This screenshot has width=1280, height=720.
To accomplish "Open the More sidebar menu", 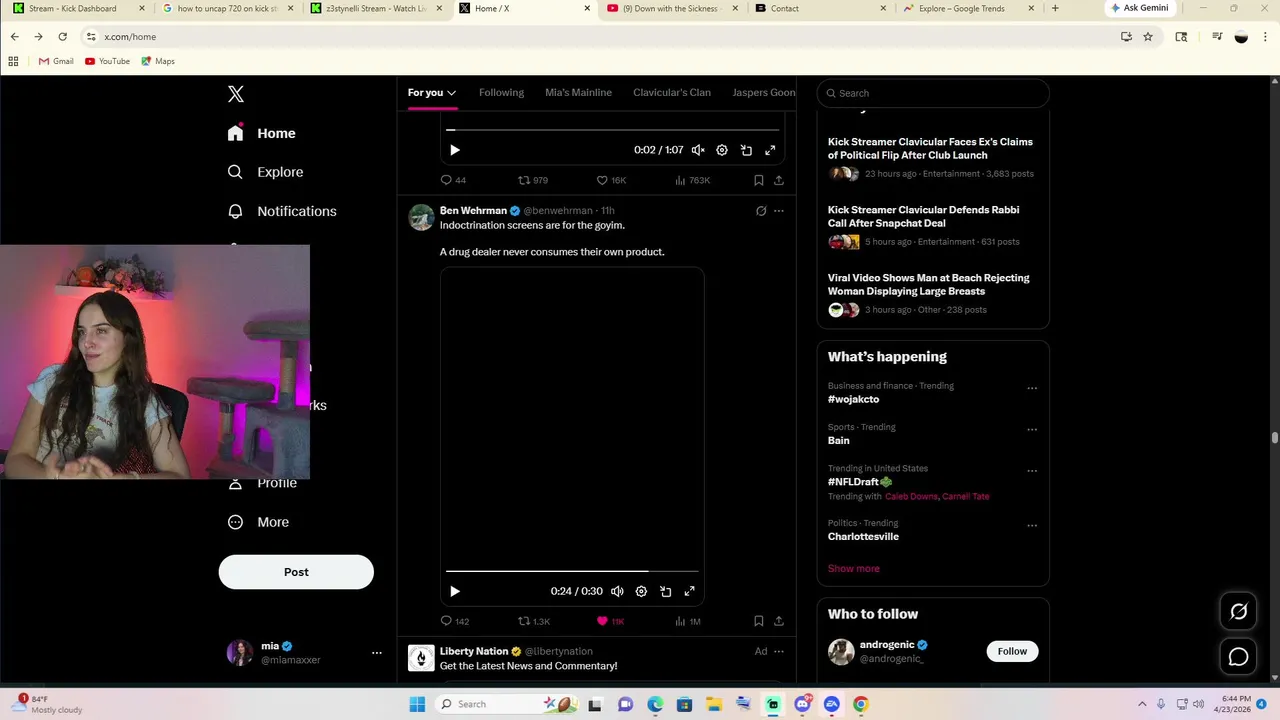I will coord(258,522).
